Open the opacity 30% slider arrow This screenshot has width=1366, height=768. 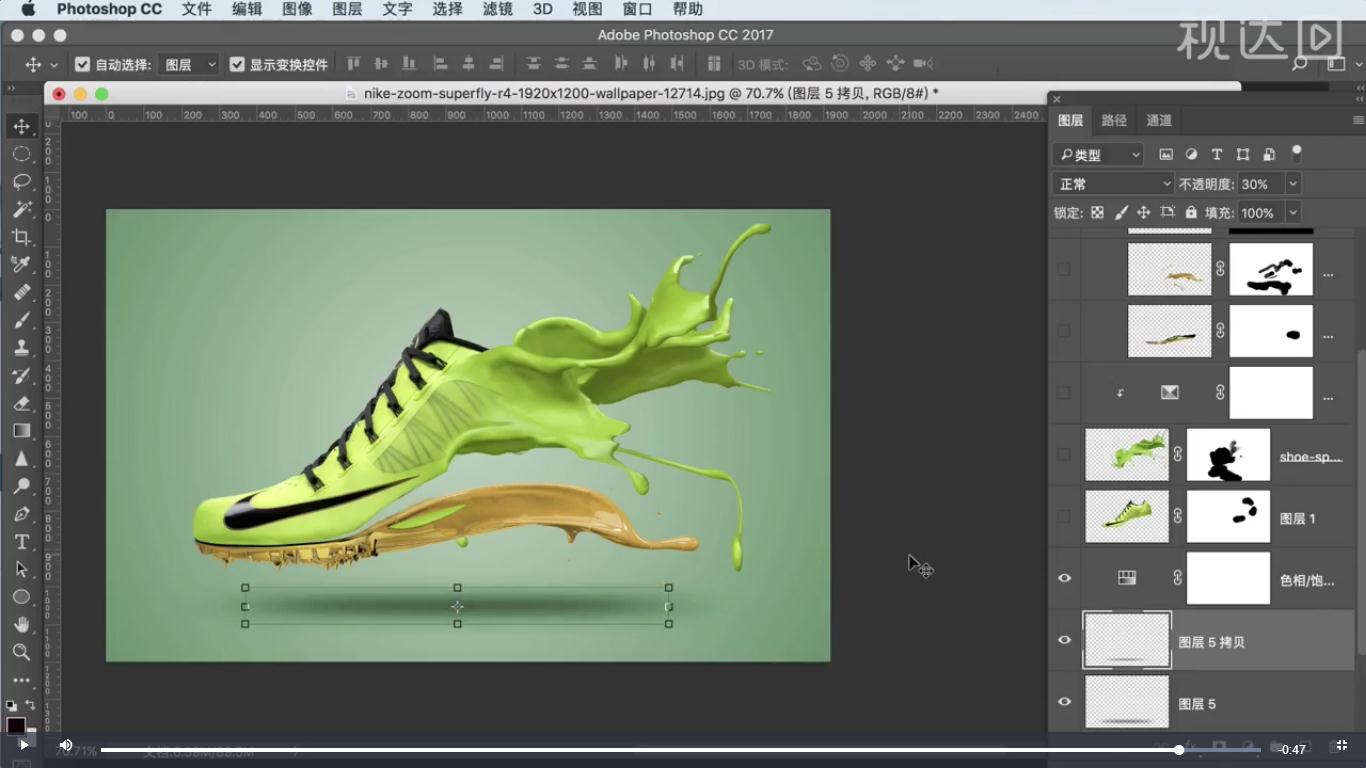[1293, 184]
